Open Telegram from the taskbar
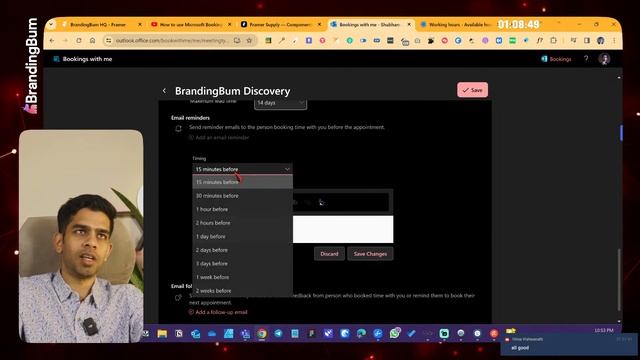 278,333
